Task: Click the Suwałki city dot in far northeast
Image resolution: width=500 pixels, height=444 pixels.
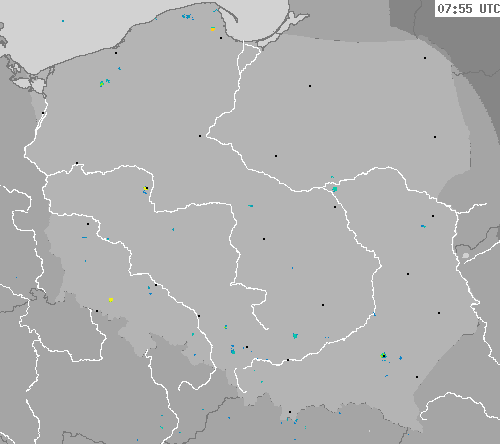Action: 425,58
